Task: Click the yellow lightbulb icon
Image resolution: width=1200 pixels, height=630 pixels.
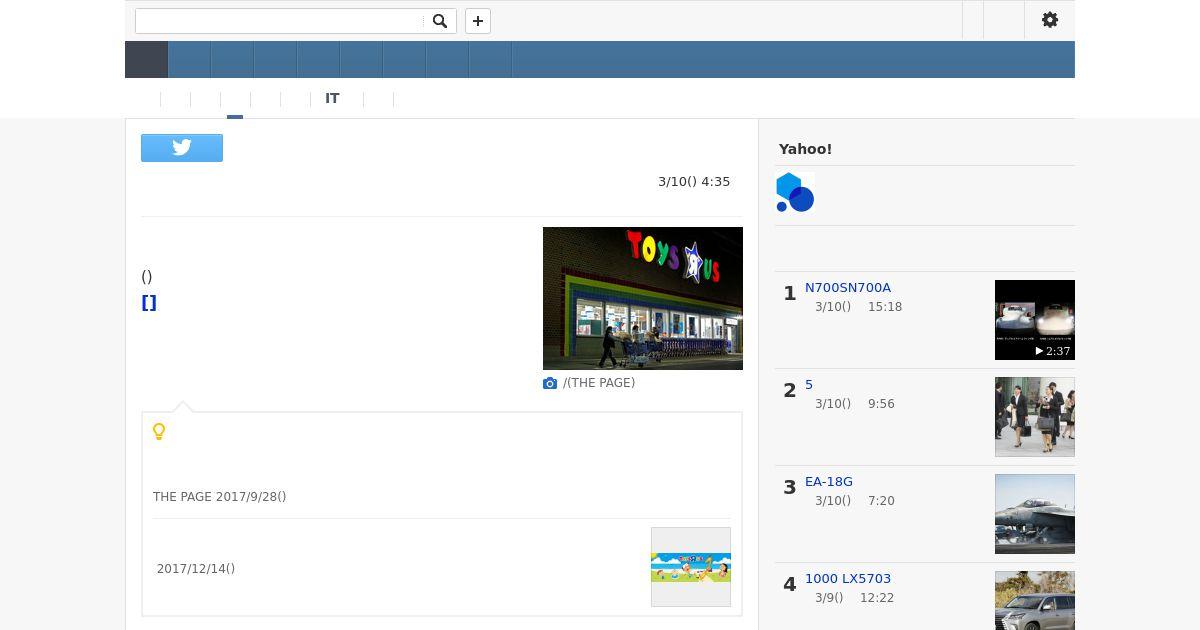Action: click(159, 432)
